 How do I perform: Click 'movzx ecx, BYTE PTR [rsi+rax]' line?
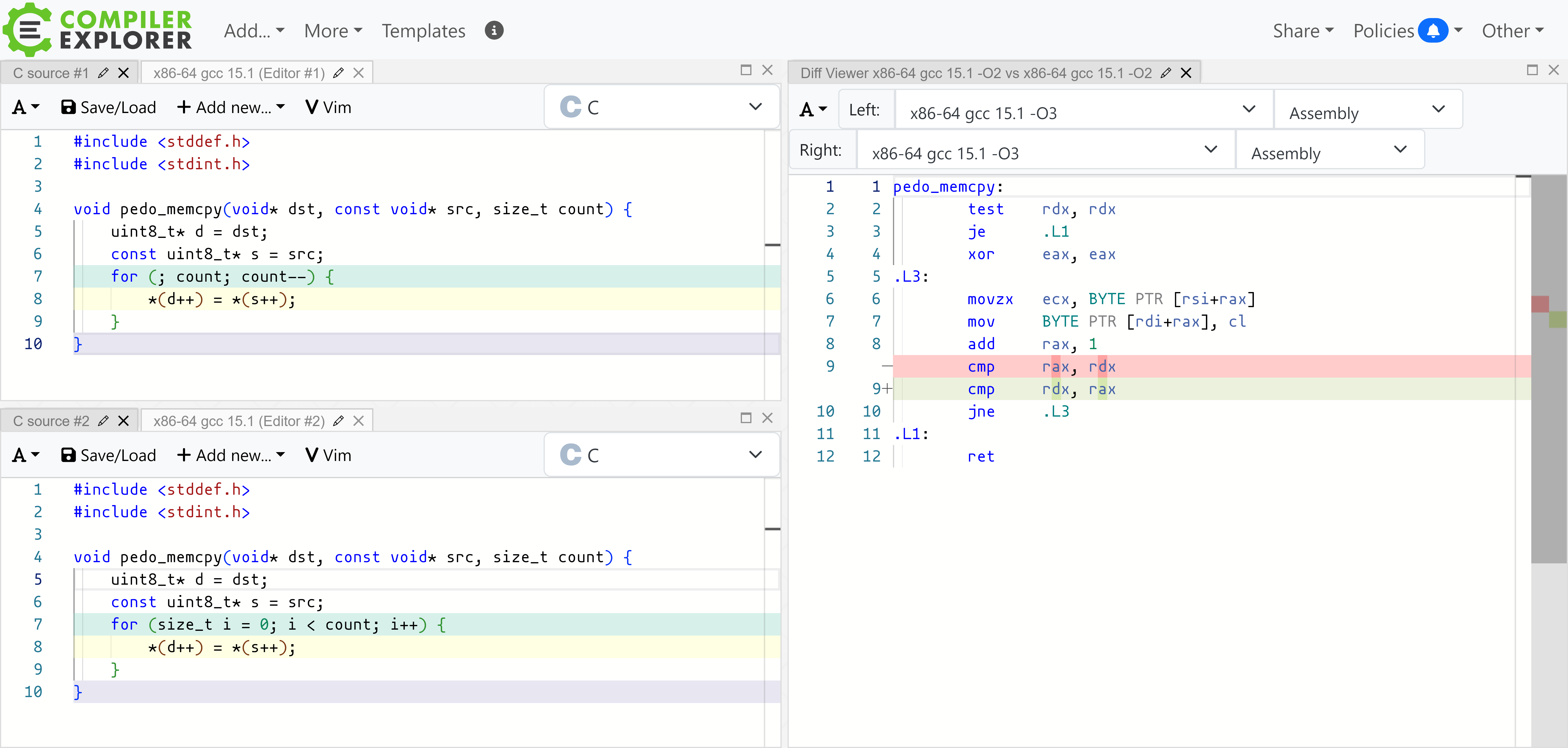[x=1111, y=299]
